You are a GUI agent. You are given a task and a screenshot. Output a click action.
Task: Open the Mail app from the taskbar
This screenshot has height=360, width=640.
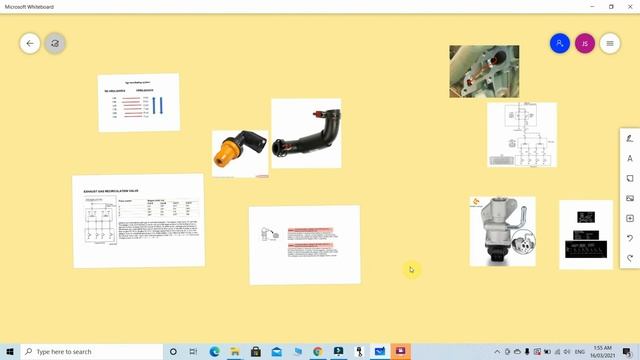click(x=276, y=351)
